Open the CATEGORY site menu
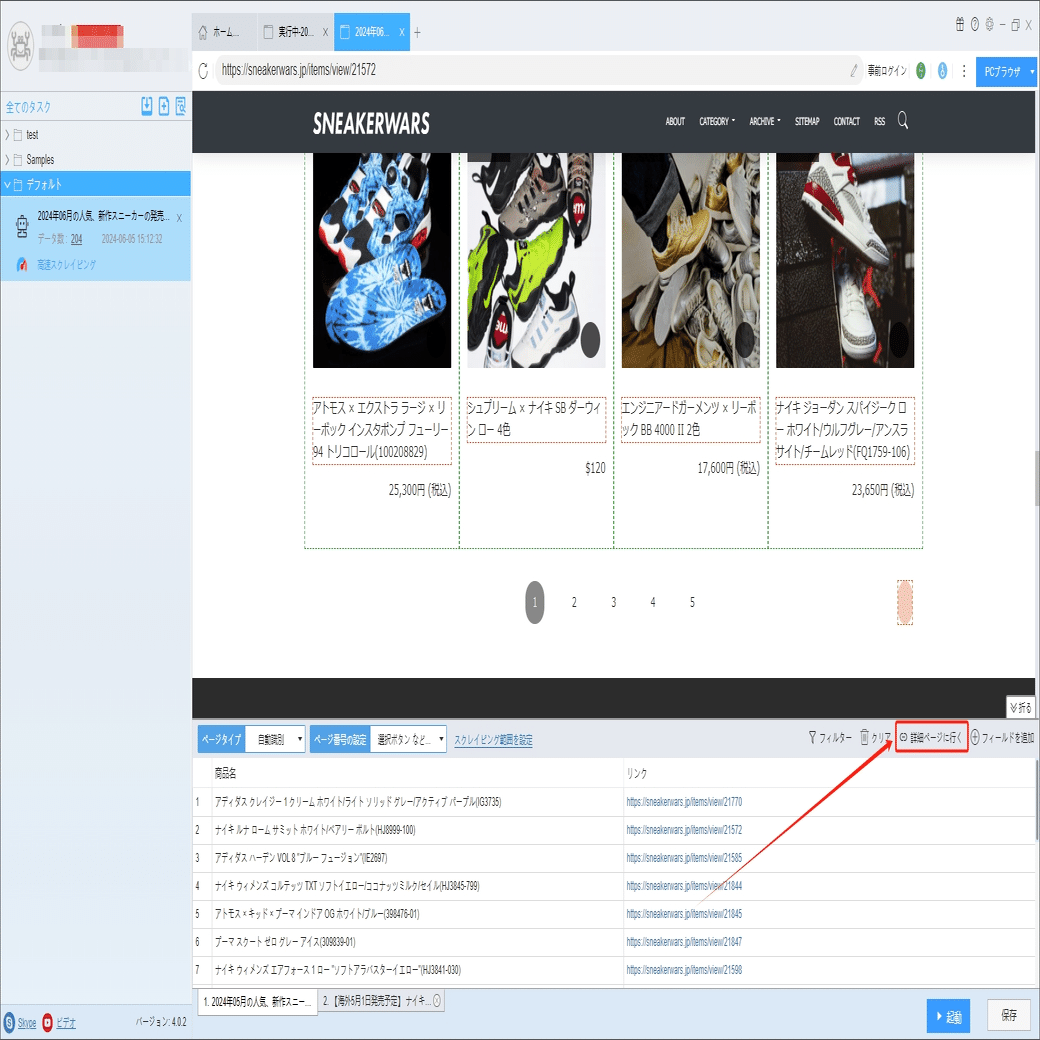This screenshot has height=1040, width=1040. coord(717,121)
